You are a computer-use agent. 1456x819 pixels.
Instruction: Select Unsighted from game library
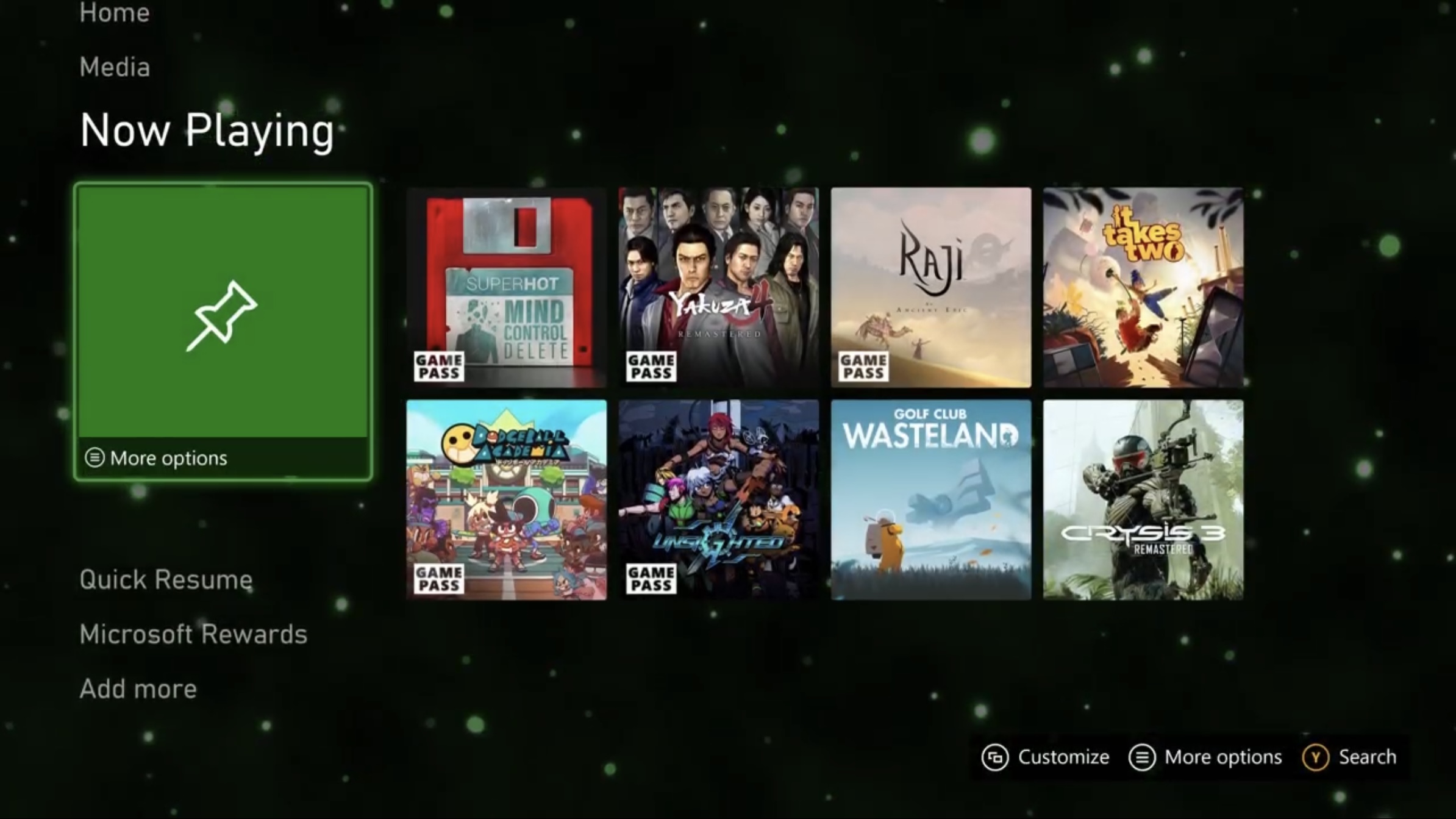coord(718,499)
